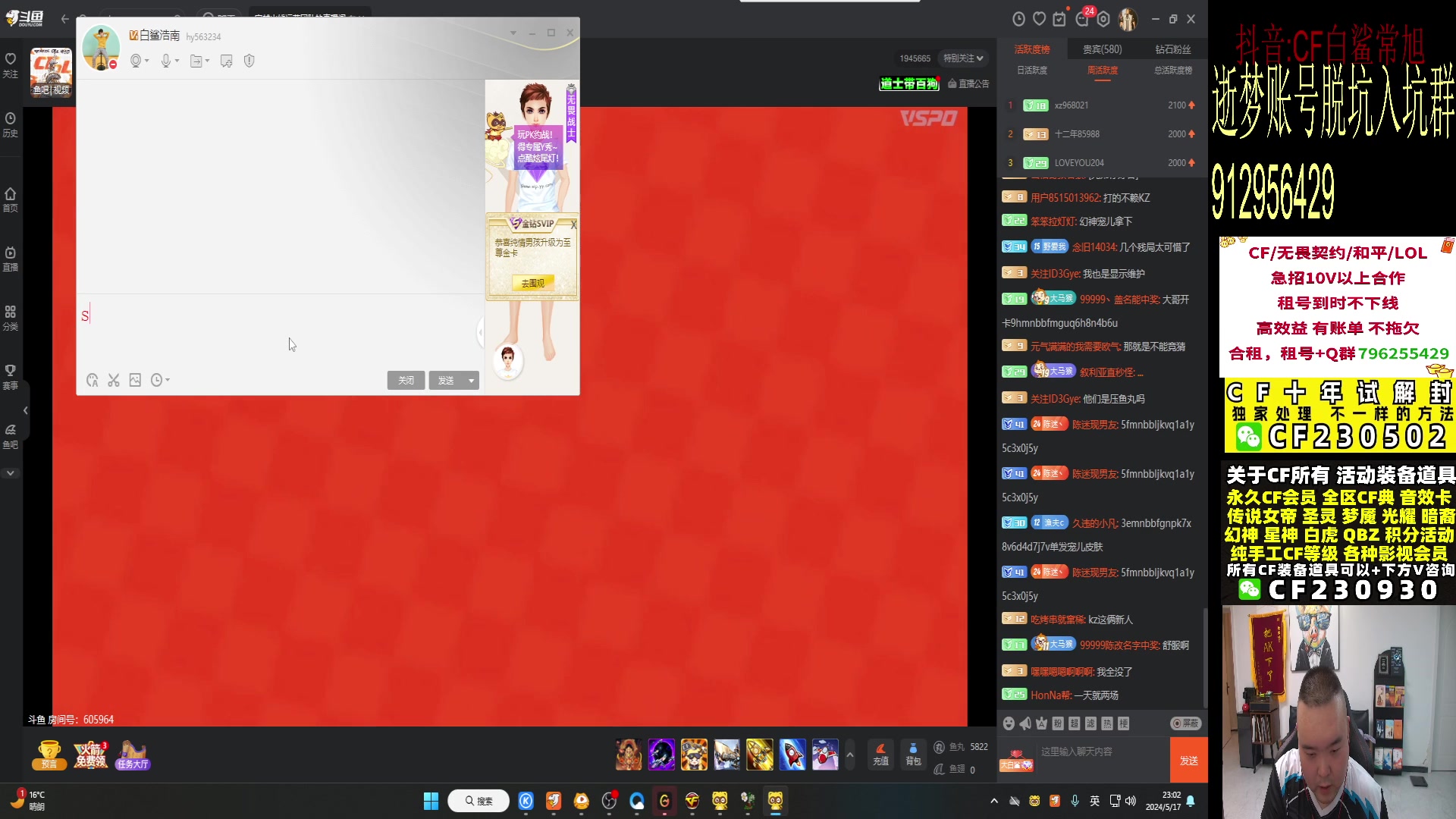Screen dimensions: 1456x819
Task: Click the 关闭 button in chat window
Action: click(406, 381)
